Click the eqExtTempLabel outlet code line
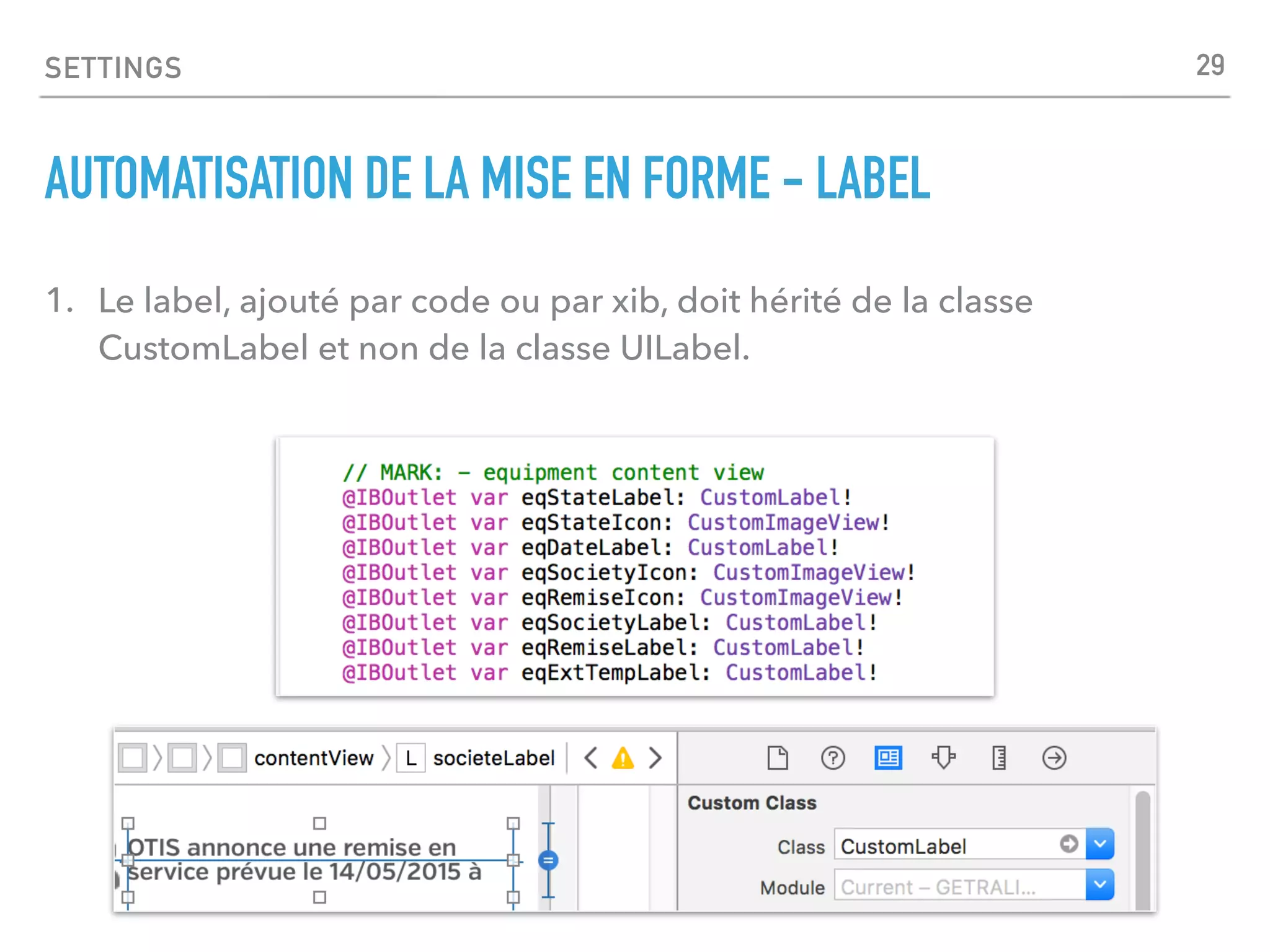 pos(610,672)
